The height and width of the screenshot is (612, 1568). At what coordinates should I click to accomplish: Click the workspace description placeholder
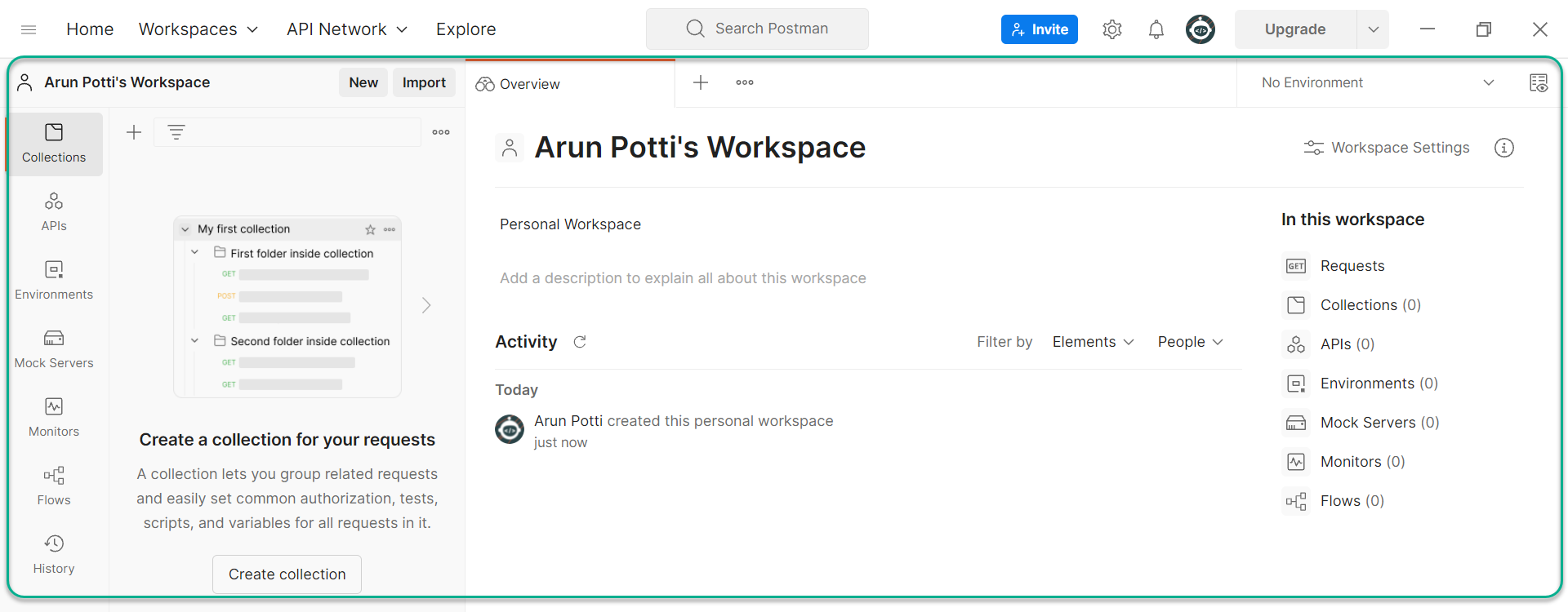[x=683, y=278]
